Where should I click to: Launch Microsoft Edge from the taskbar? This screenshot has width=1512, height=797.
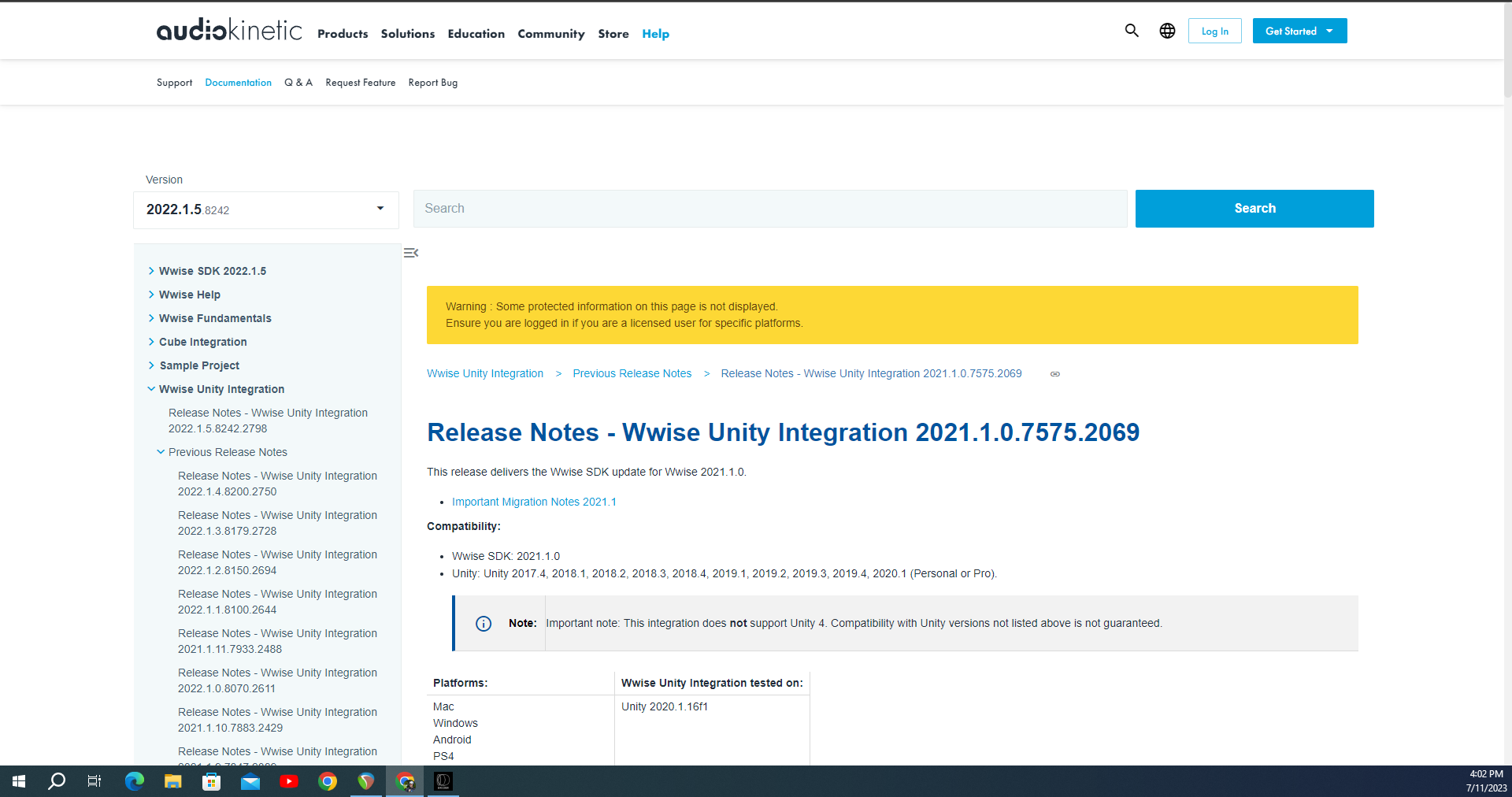135,781
